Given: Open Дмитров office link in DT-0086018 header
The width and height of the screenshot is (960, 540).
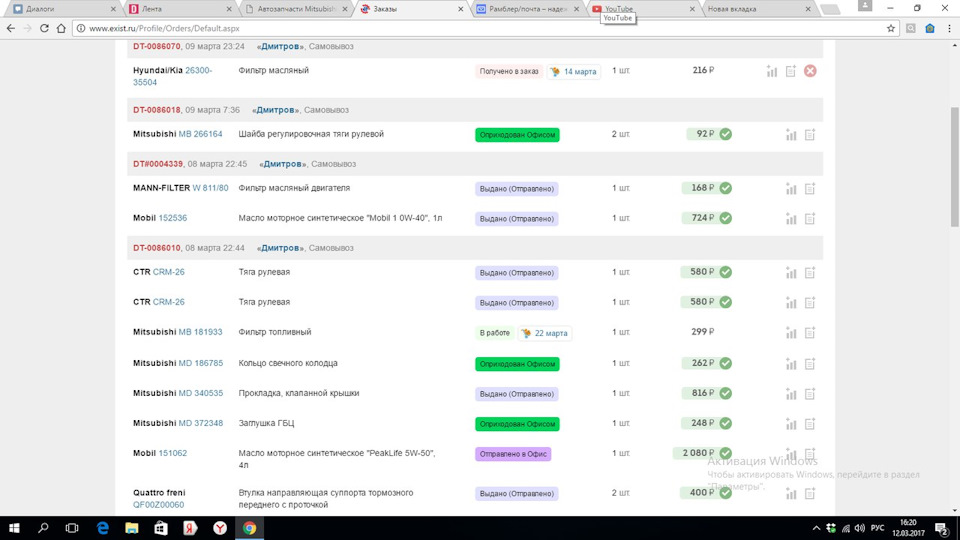Looking at the screenshot, I should 275,110.
